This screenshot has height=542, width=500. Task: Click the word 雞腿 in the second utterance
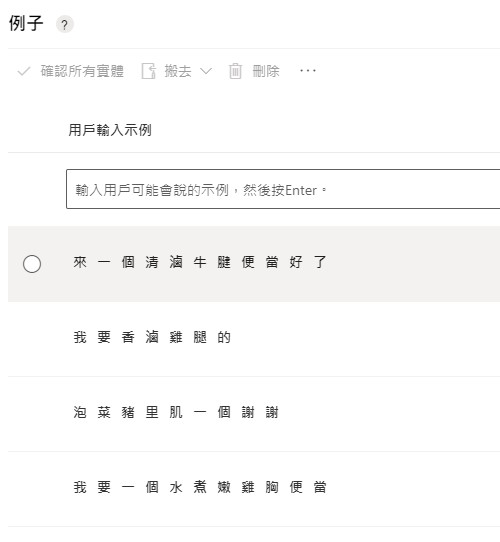pos(188,337)
